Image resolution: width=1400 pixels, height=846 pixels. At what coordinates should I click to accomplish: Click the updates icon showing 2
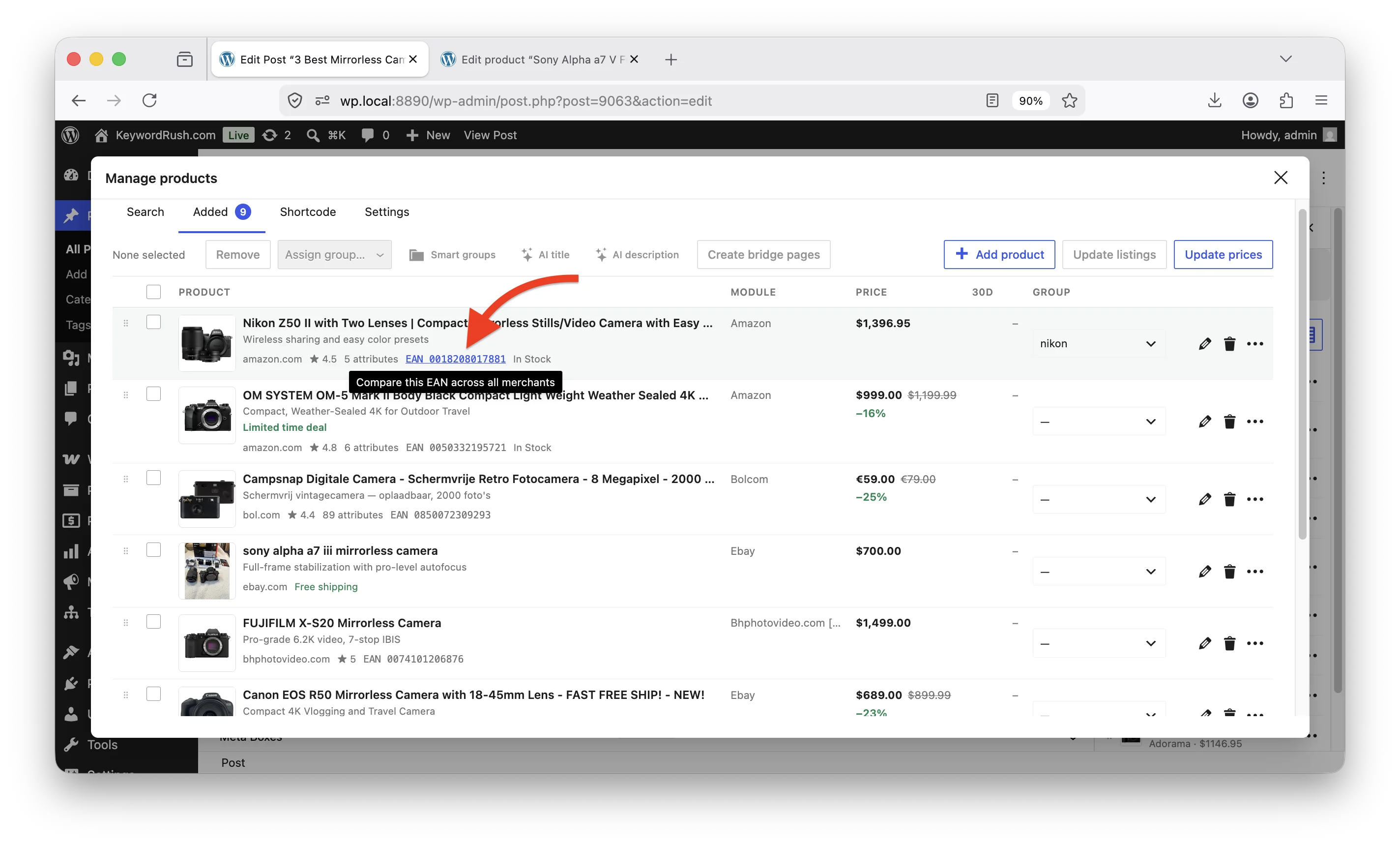(x=277, y=135)
